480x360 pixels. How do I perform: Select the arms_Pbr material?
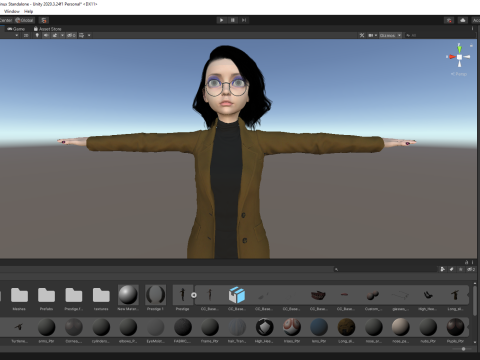[46, 331]
